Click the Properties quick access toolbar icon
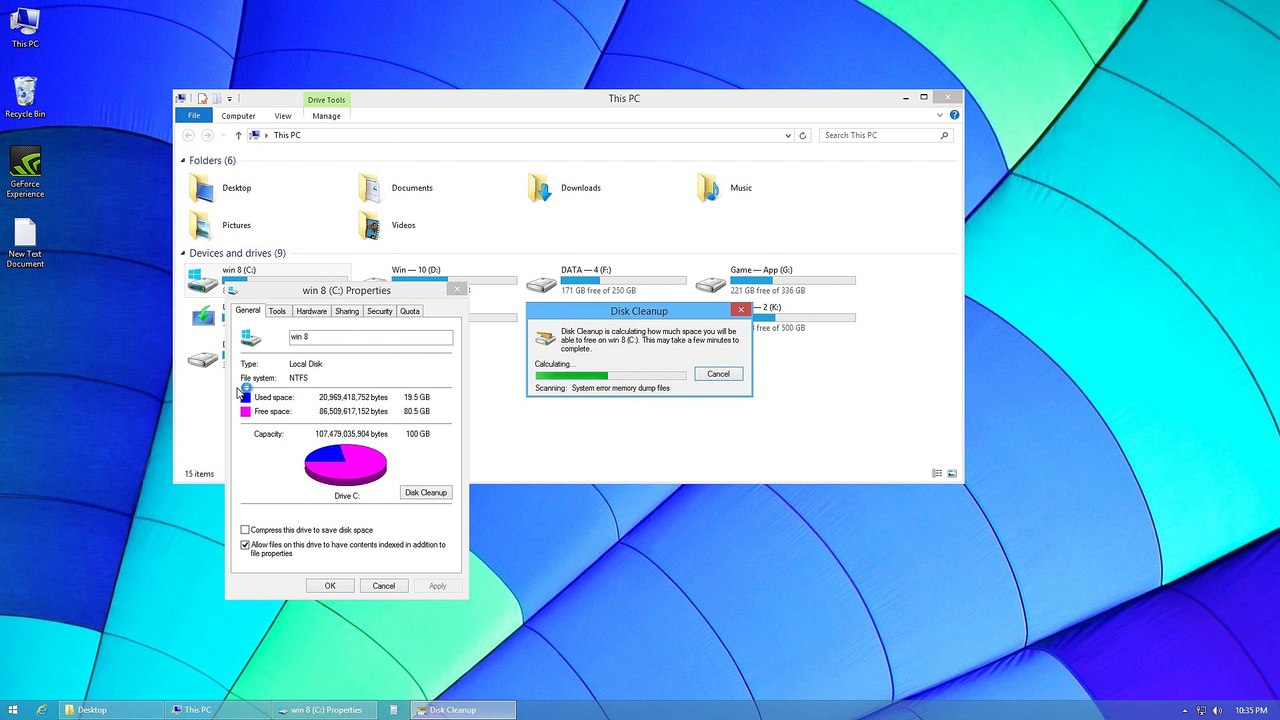The height and width of the screenshot is (720, 1280). (x=202, y=98)
